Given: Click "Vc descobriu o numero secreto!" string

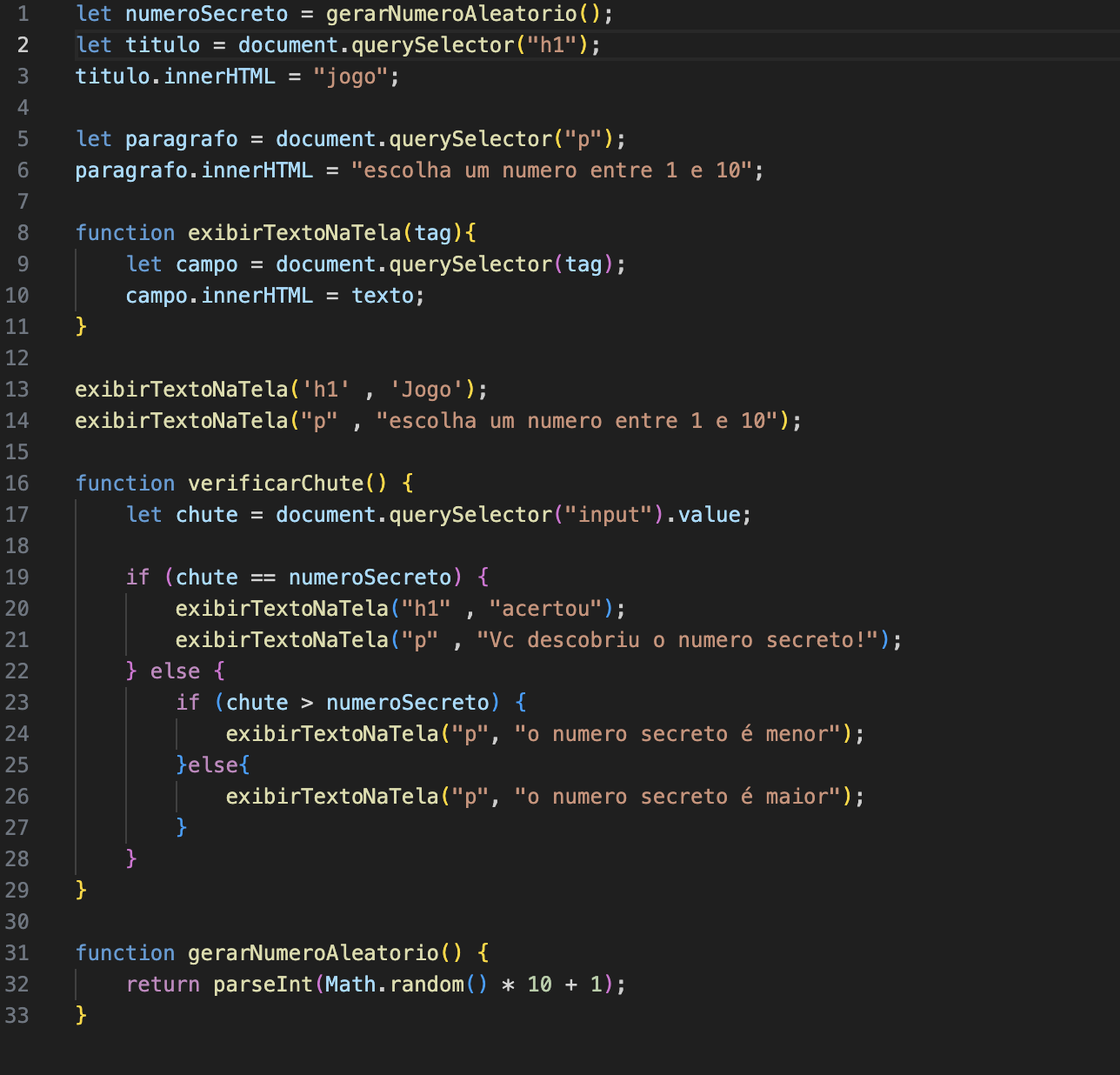Looking at the screenshot, I should (677, 640).
